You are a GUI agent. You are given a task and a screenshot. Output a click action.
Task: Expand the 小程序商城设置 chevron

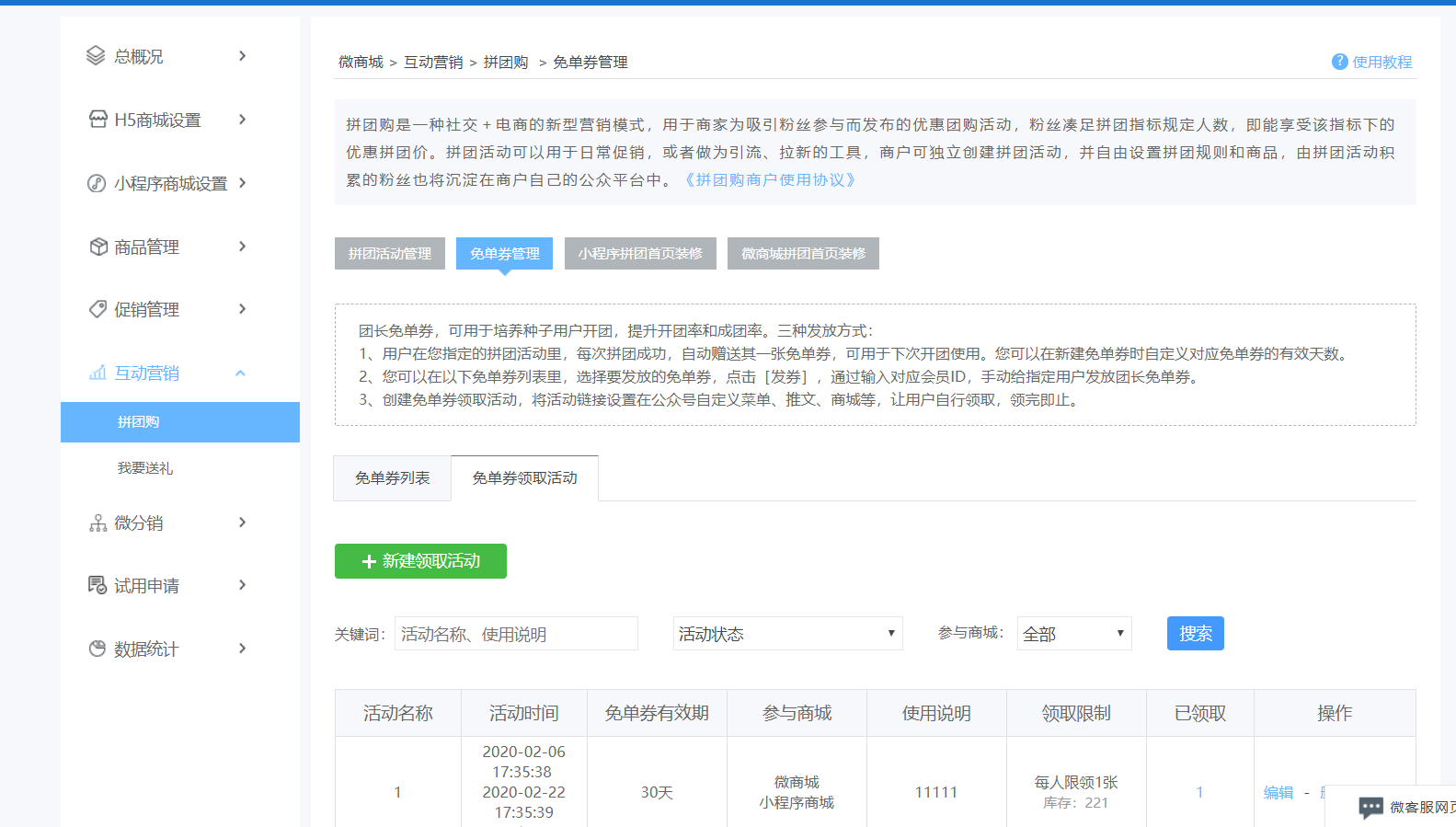[242, 183]
